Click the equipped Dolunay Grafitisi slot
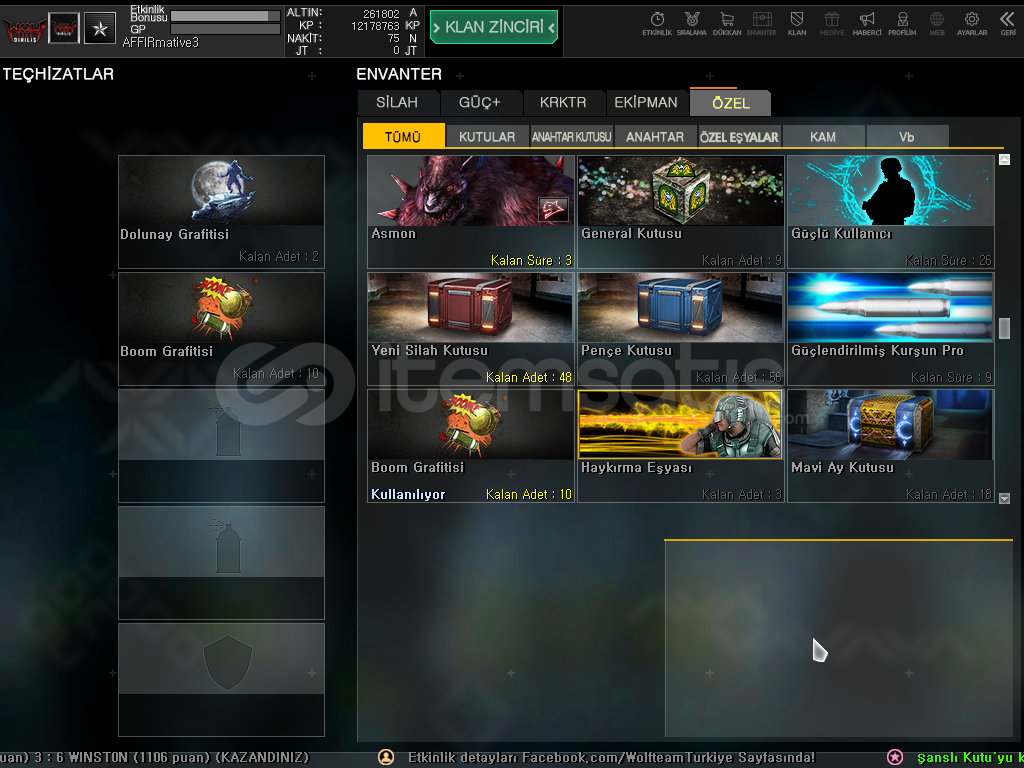 tap(221, 212)
